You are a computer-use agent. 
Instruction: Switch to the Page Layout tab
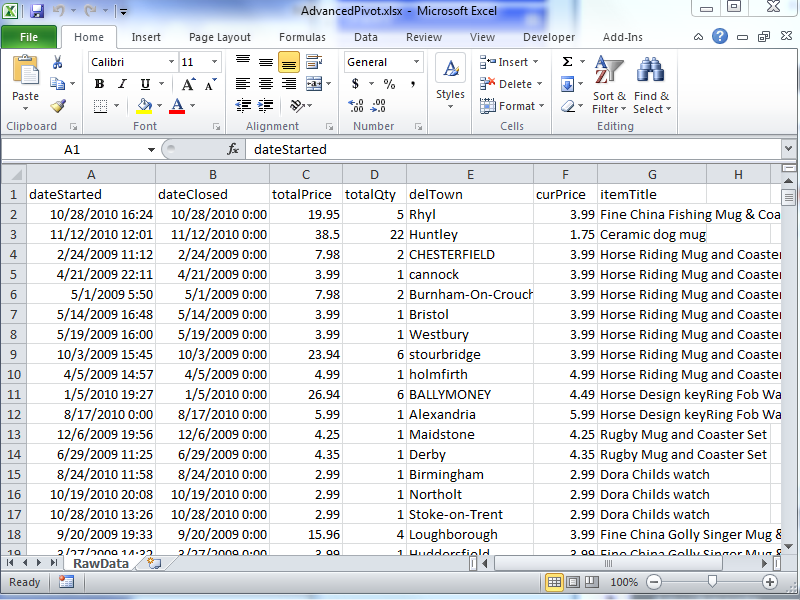pyautogui.click(x=220, y=37)
